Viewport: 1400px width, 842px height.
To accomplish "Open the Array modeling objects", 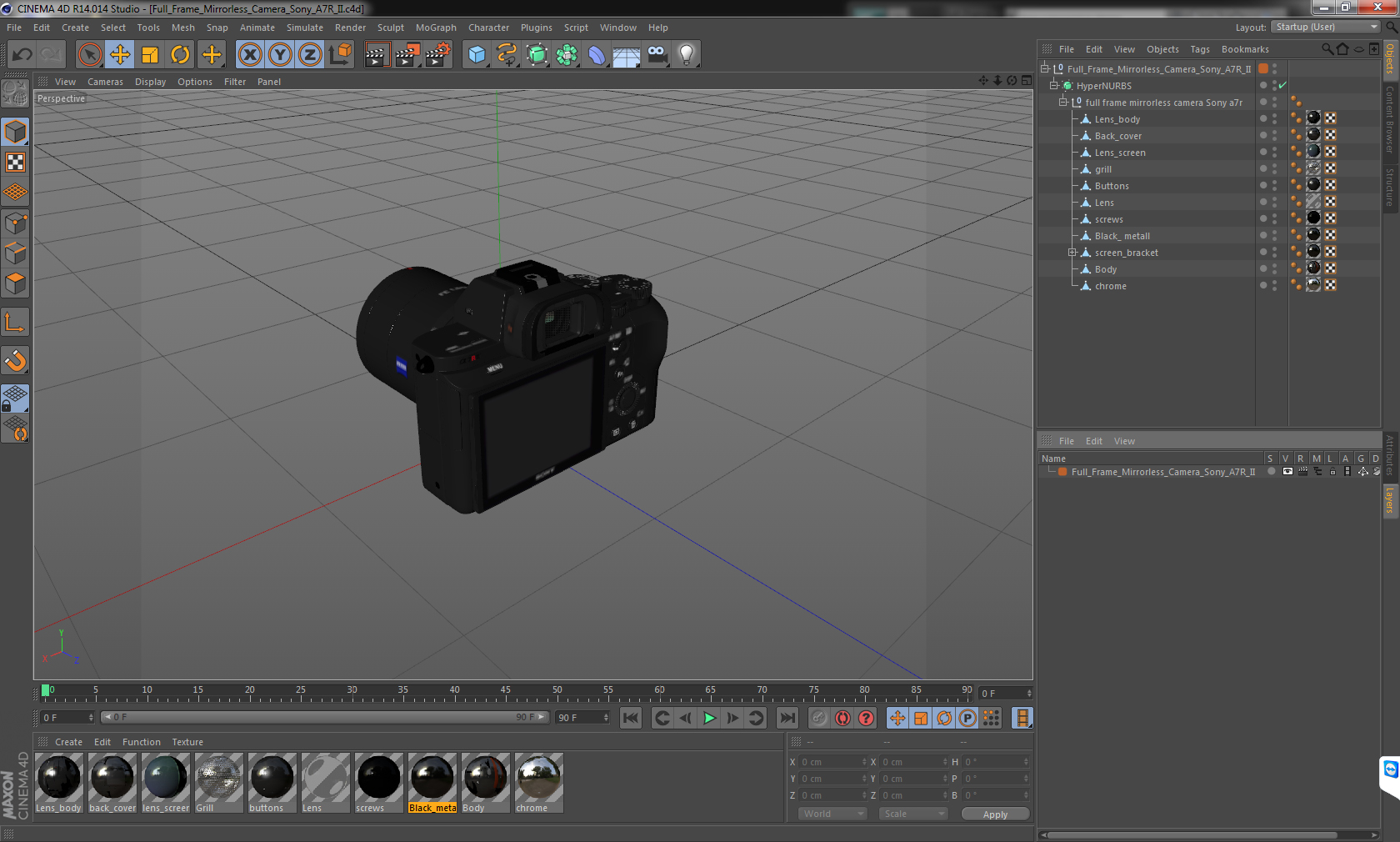I will [x=567, y=55].
